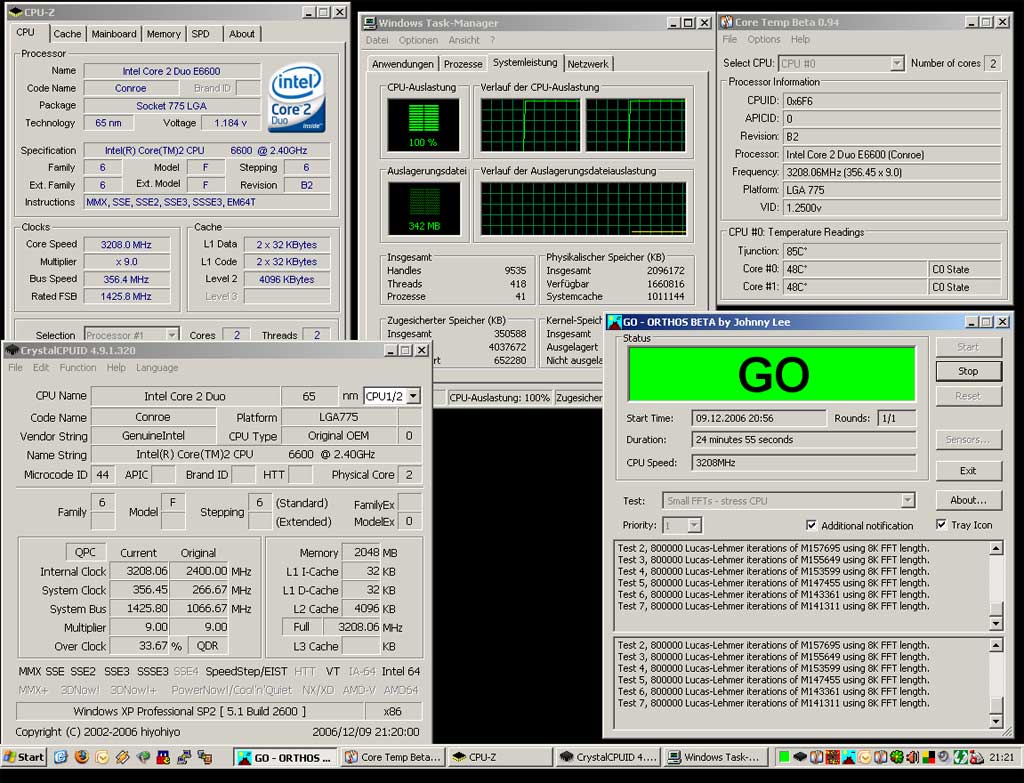The width and height of the screenshot is (1024, 783).
Task: Launch Internet Explorer from quick launch
Action: coord(61,757)
